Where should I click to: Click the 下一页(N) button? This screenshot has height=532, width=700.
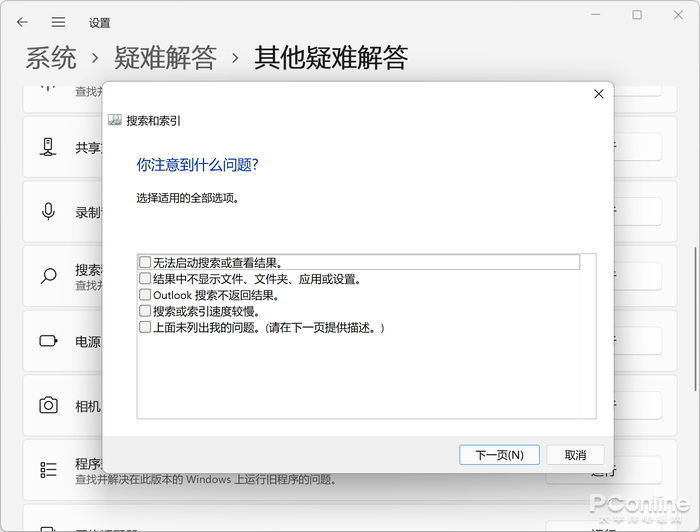point(499,455)
